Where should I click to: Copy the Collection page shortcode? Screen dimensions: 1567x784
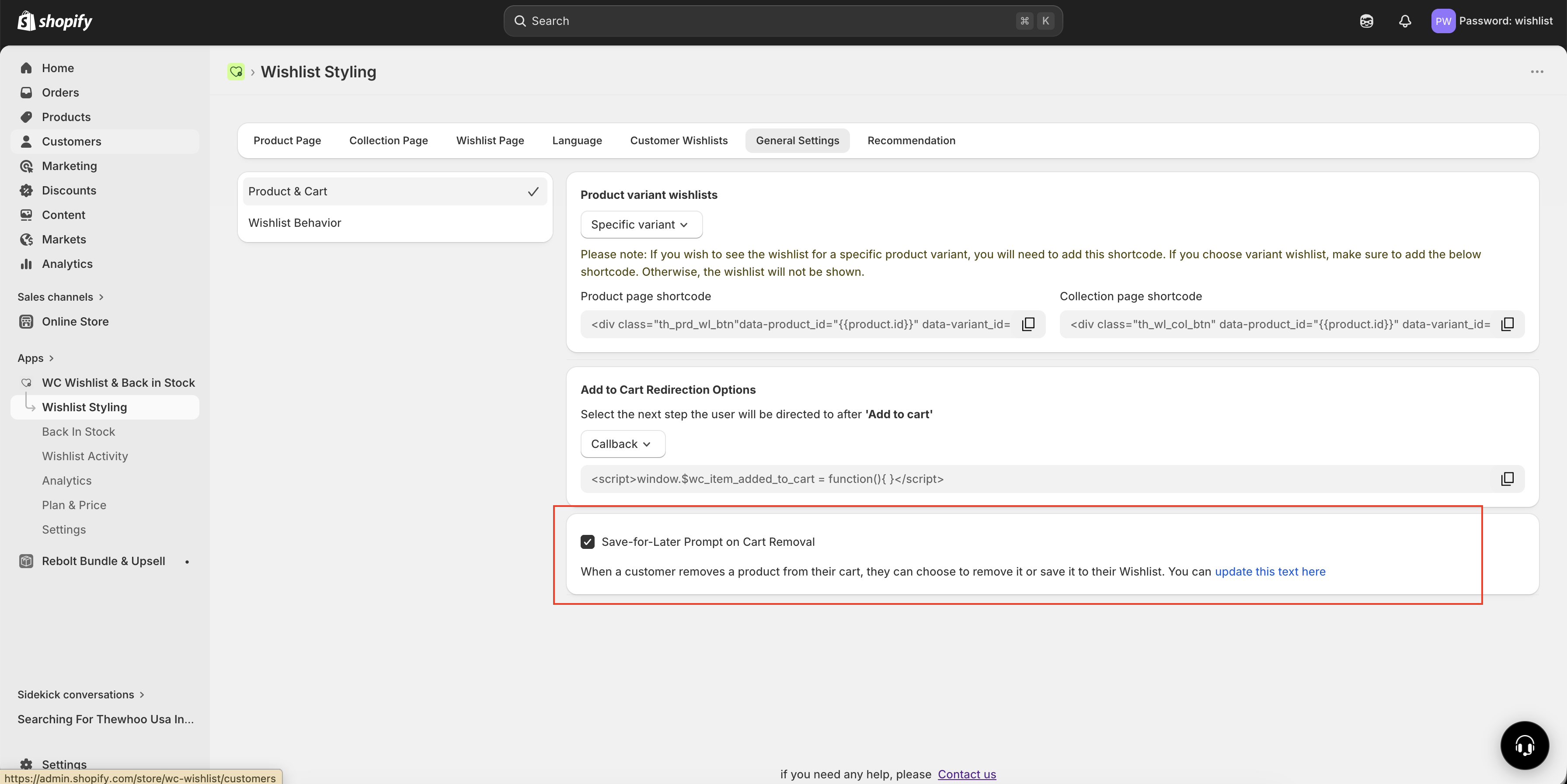[1508, 324]
